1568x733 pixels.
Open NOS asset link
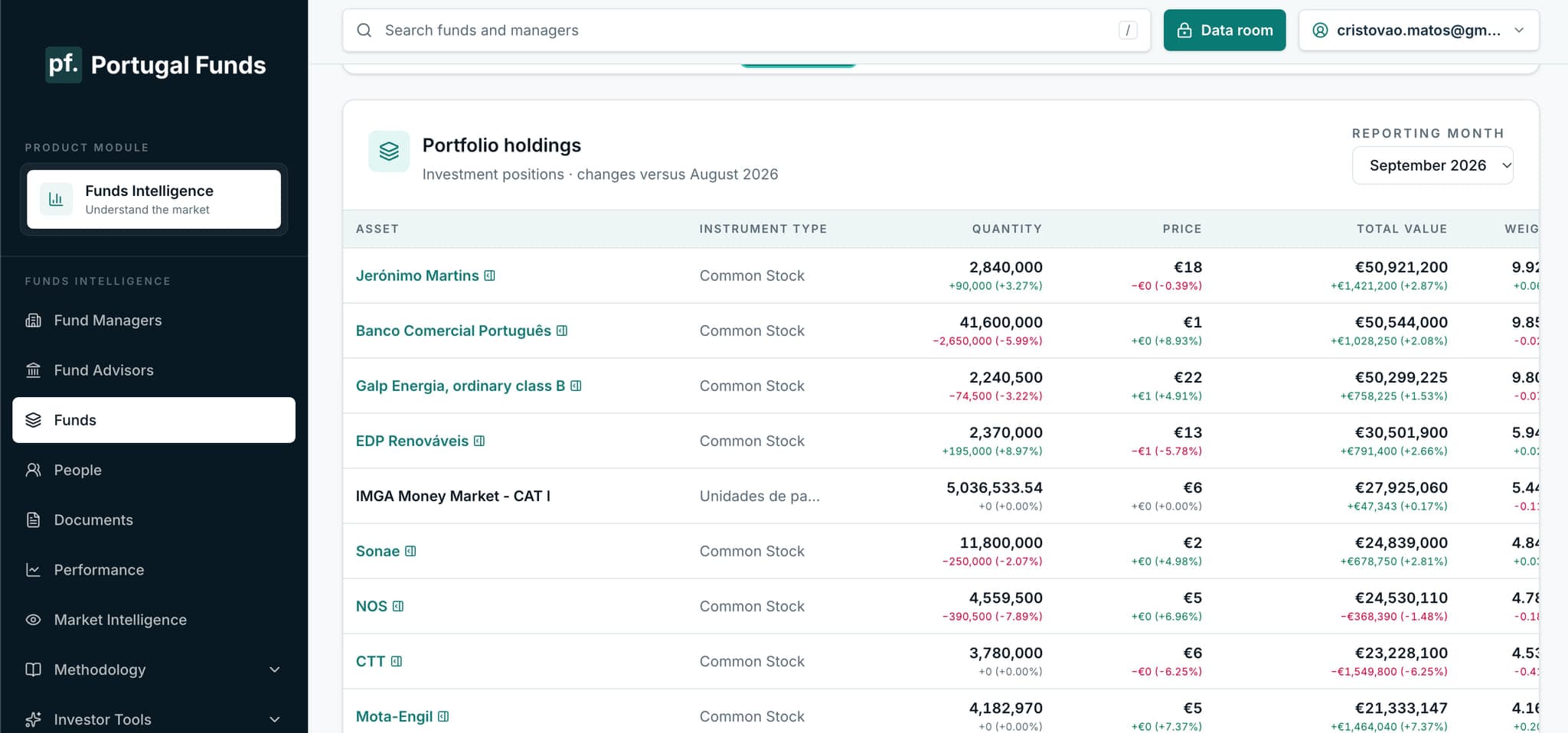pyautogui.click(x=371, y=606)
